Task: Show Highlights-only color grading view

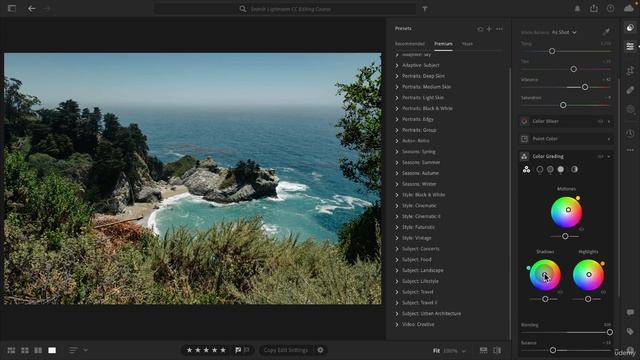Action: tap(561, 169)
